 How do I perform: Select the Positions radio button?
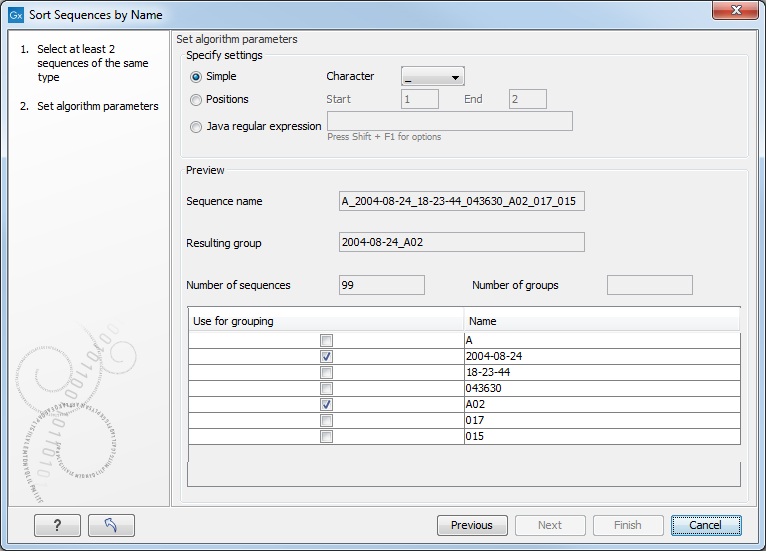tap(196, 100)
